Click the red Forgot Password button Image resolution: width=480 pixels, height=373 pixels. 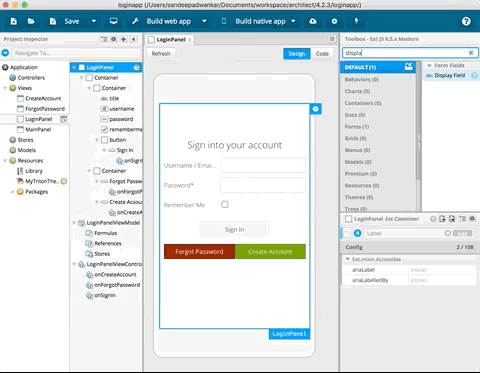[199, 252]
